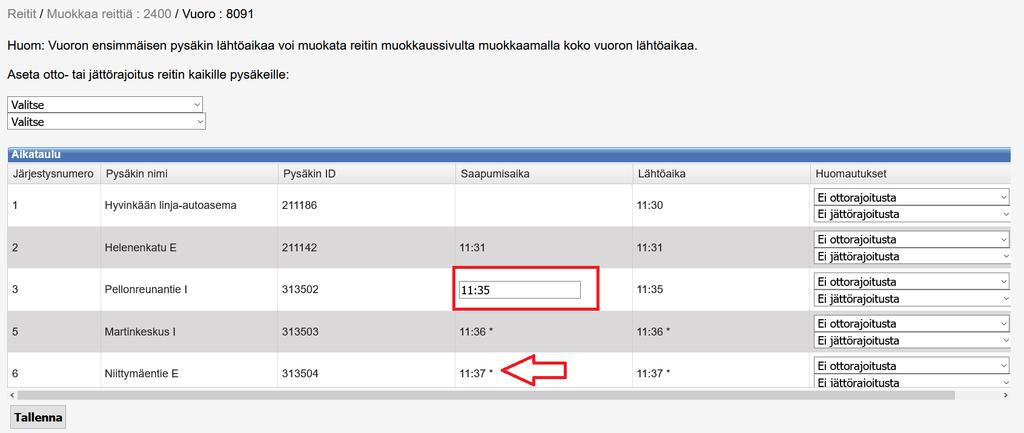Click the Tallenna save button
The image size is (1024, 433).
click(38, 418)
